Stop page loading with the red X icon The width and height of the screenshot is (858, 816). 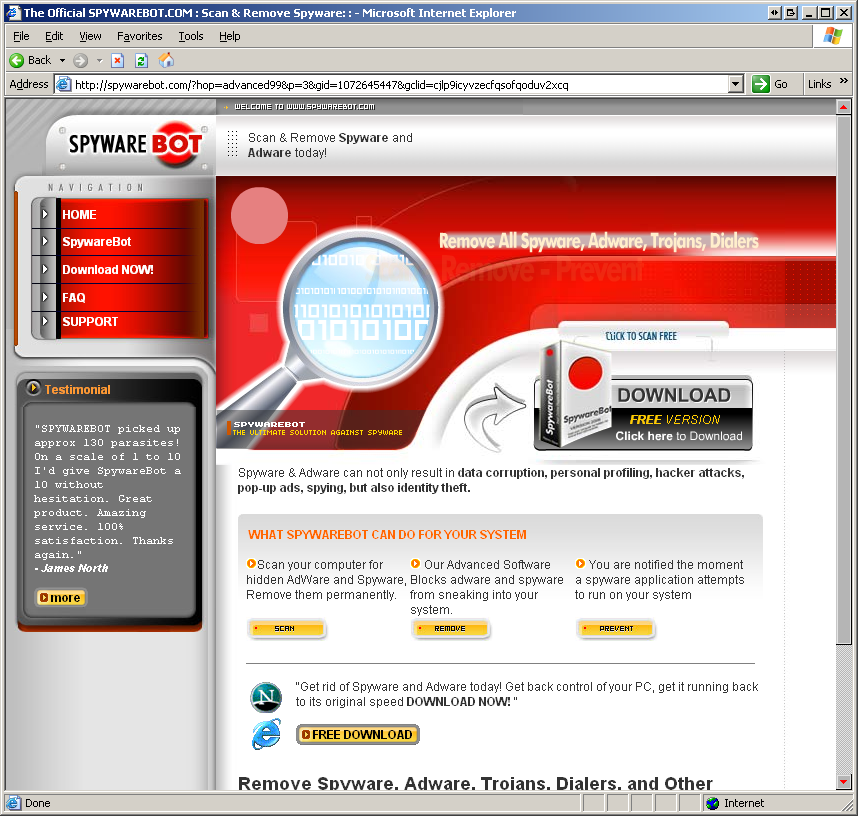click(x=118, y=60)
